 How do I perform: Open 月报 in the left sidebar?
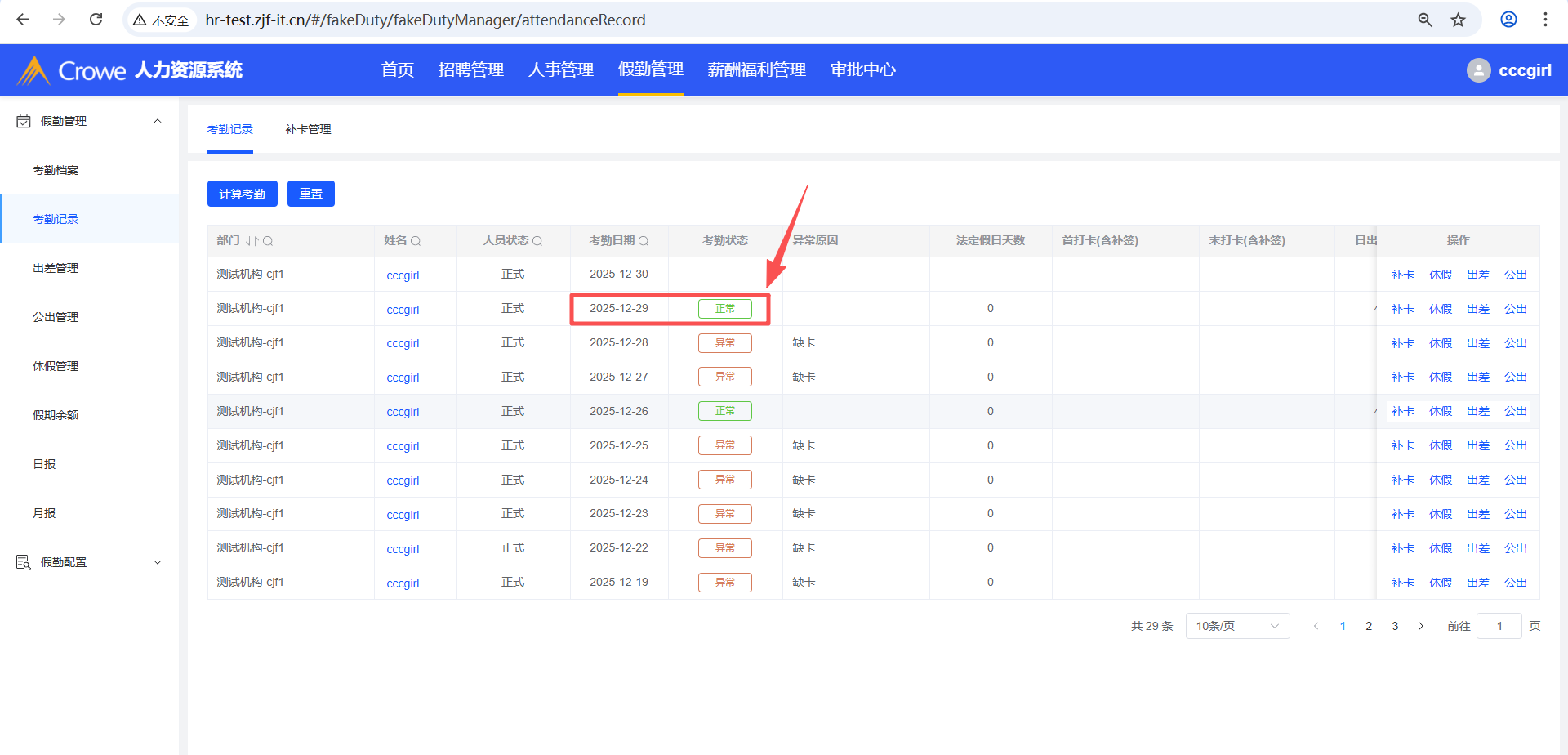click(x=44, y=513)
